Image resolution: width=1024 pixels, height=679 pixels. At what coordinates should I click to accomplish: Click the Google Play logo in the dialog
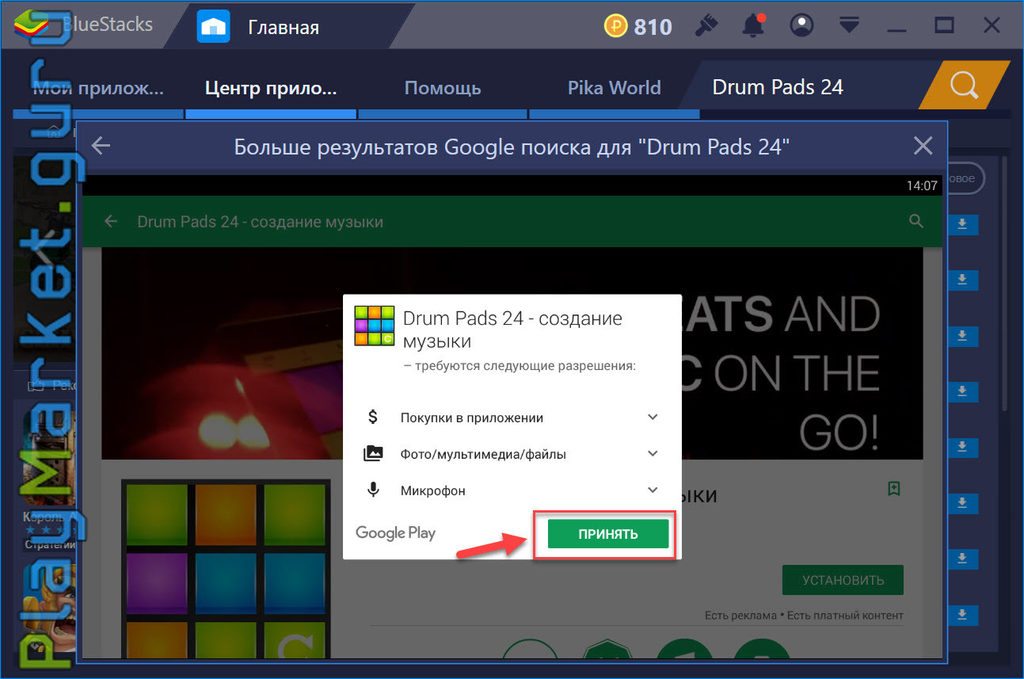(x=395, y=533)
